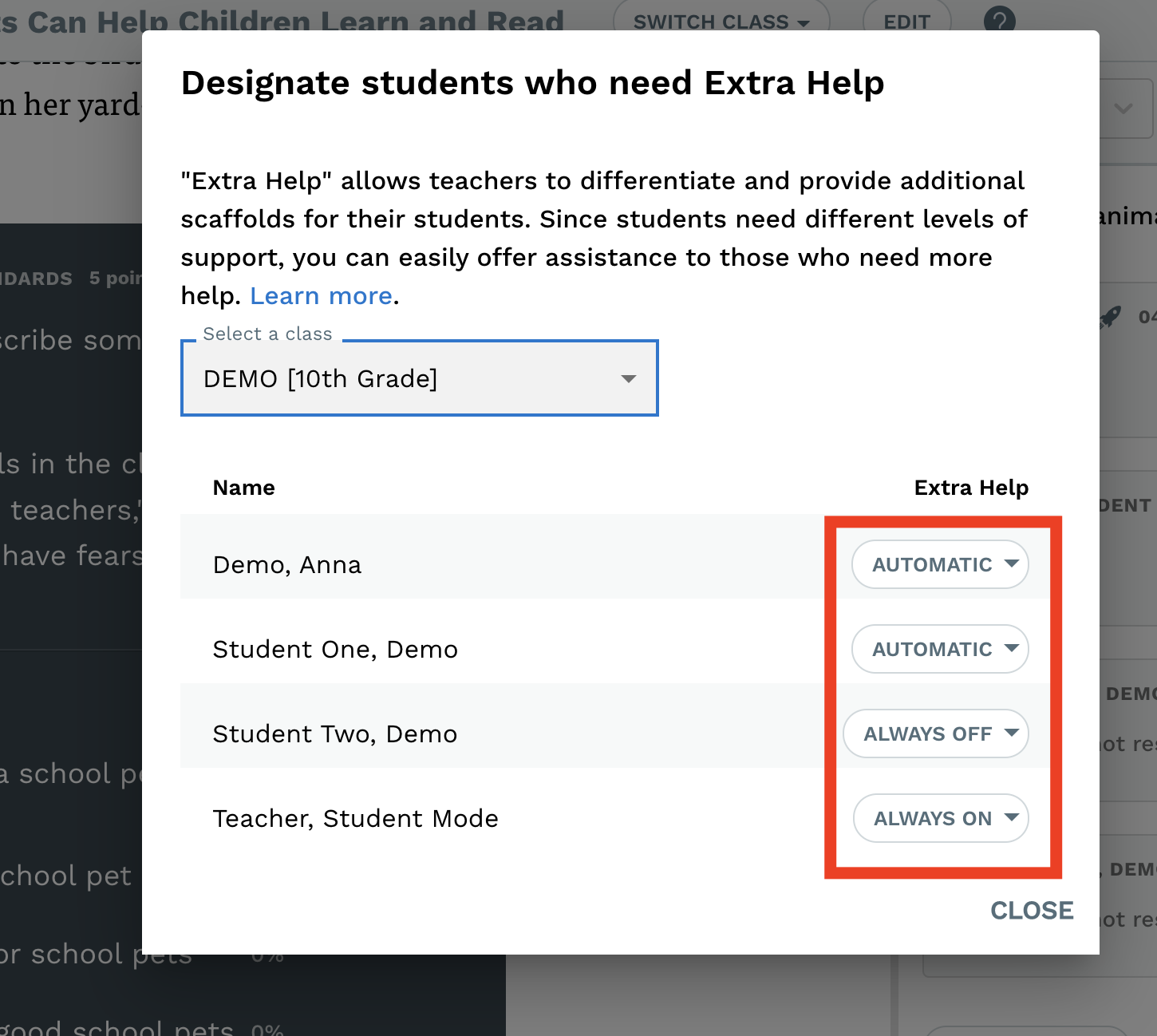This screenshot has height=1036, width=1157.
Task: Expand the chevron dropdown in background right panel
Action: click(1124, 109)
